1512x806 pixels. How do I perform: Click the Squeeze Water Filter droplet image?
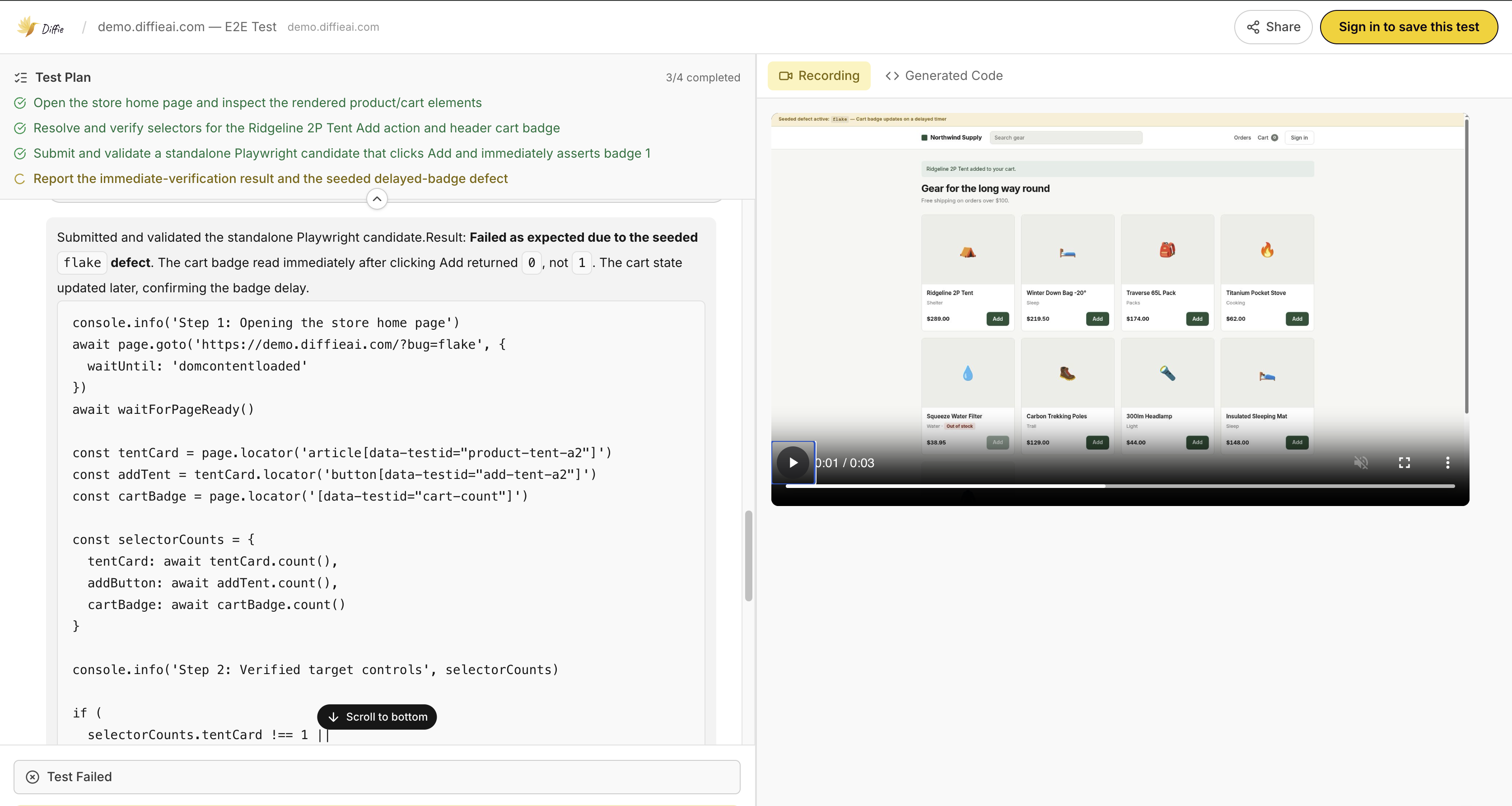point(968,373)
